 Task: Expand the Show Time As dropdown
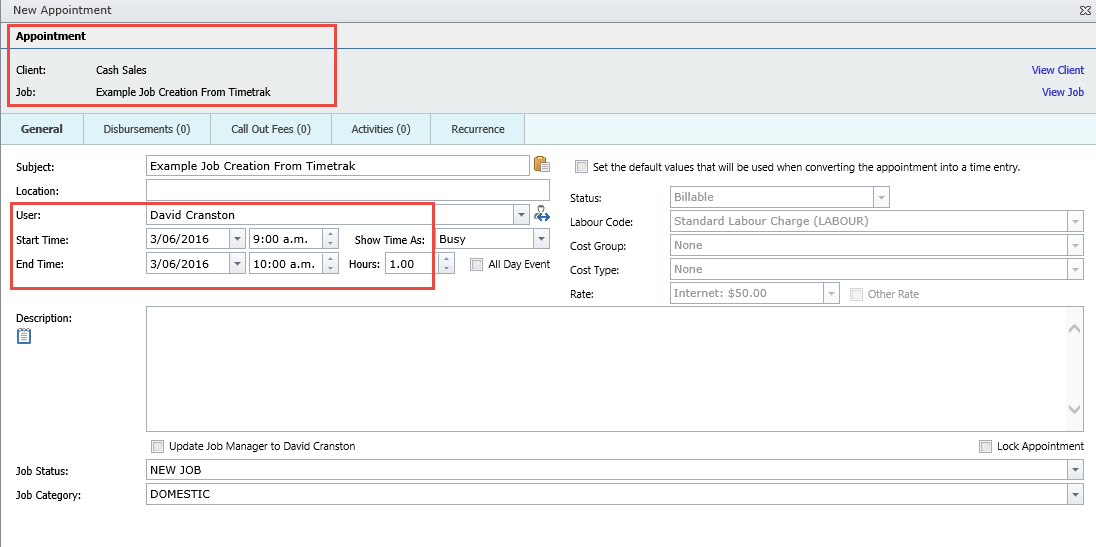click(541, 239)
